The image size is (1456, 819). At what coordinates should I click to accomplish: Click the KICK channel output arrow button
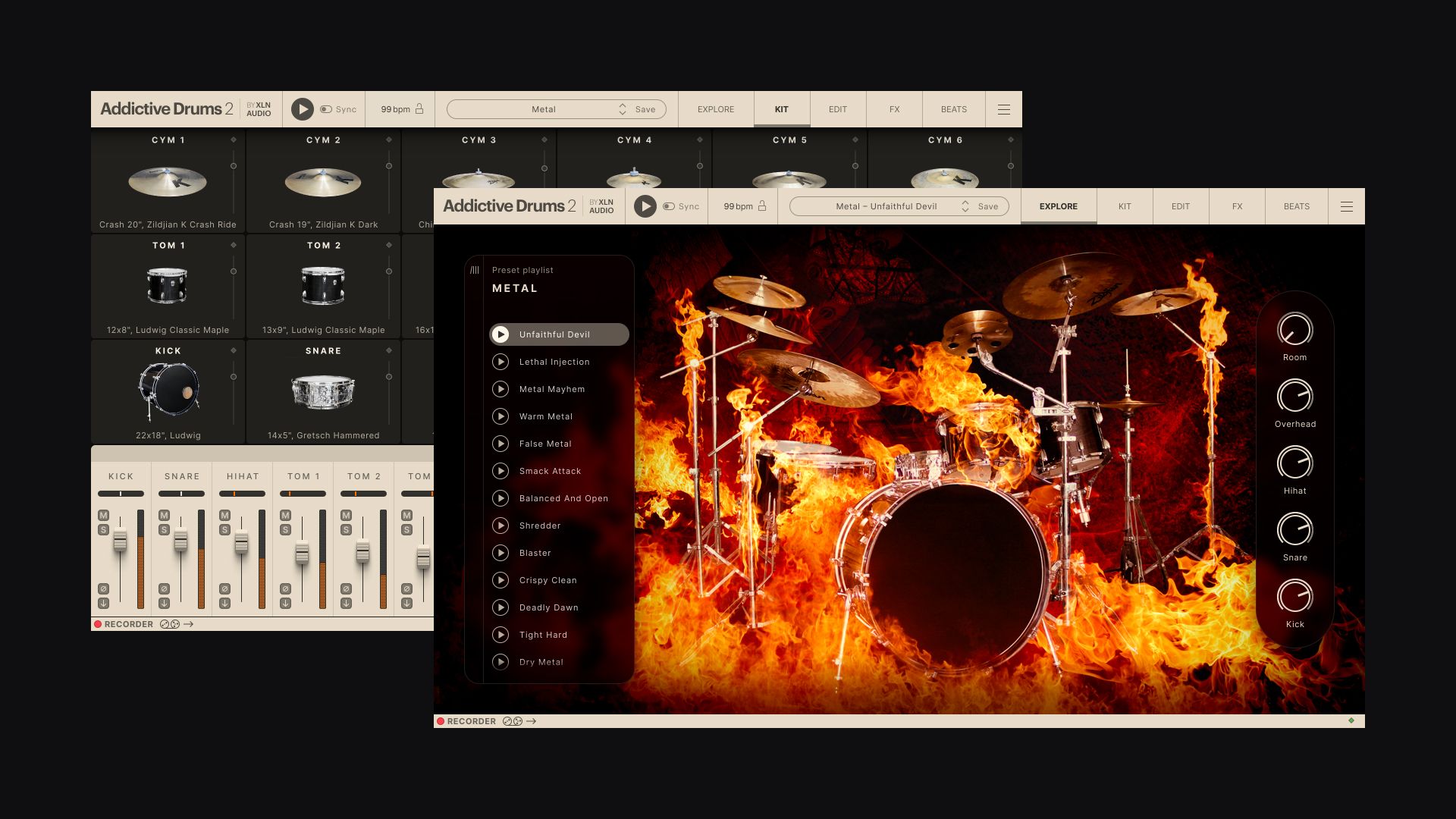[x=103, y=604]
